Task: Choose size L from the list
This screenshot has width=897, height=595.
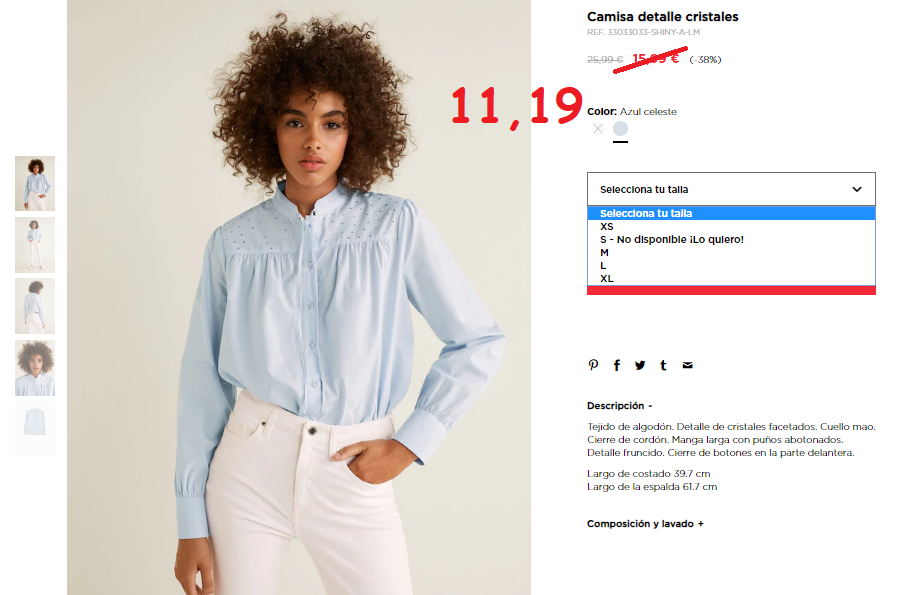Action: pos(731,265)
